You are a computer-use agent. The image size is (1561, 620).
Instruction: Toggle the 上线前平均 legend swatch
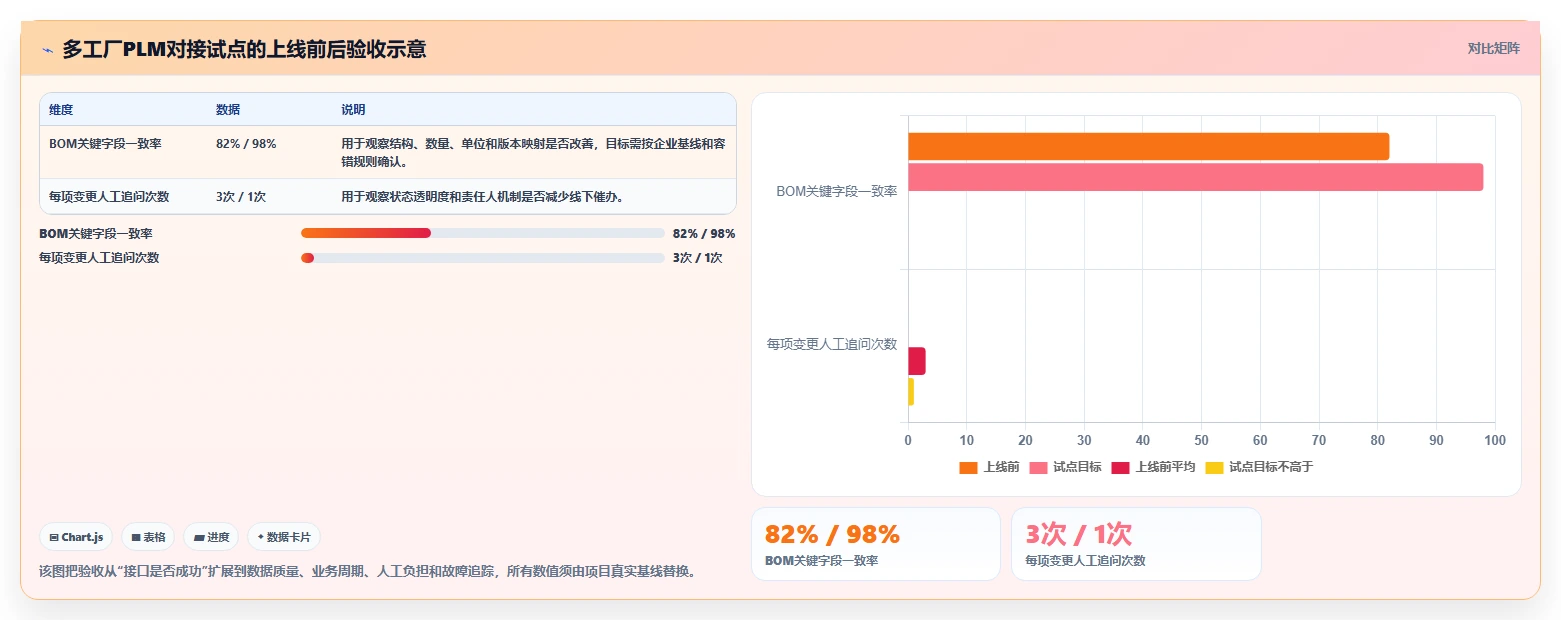point(1120,467)
